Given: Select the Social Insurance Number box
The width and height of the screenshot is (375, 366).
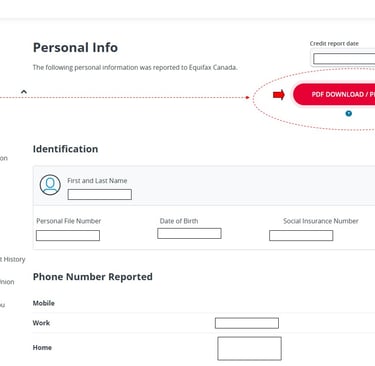Looking at the screenshot, I should [301, 235].
